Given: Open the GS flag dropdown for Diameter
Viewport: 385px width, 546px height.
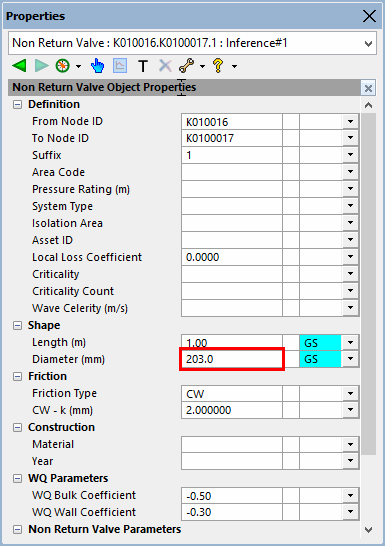Looking at the screenshot, I should (x=350, y=359).
